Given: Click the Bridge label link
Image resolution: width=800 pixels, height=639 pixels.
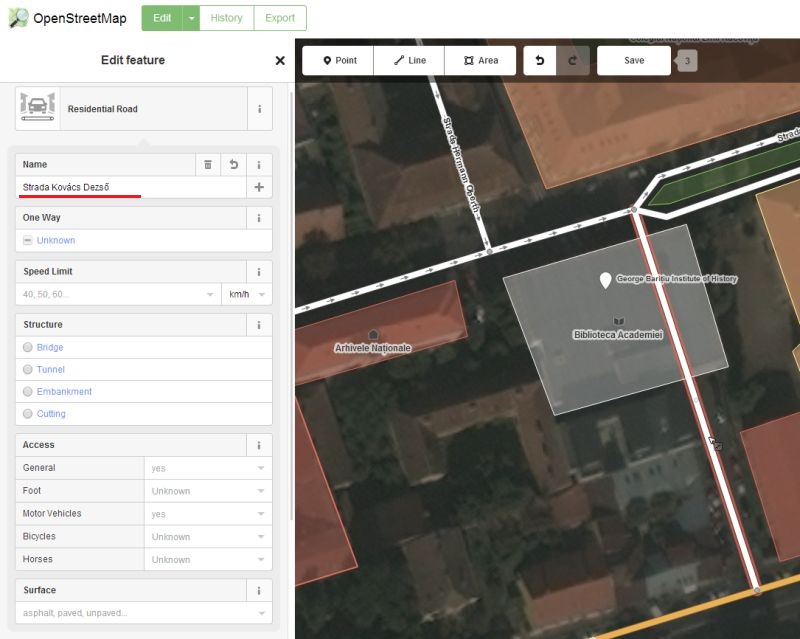Looking at the screenshot, I should pyautogui.click(x=50, y=347).
